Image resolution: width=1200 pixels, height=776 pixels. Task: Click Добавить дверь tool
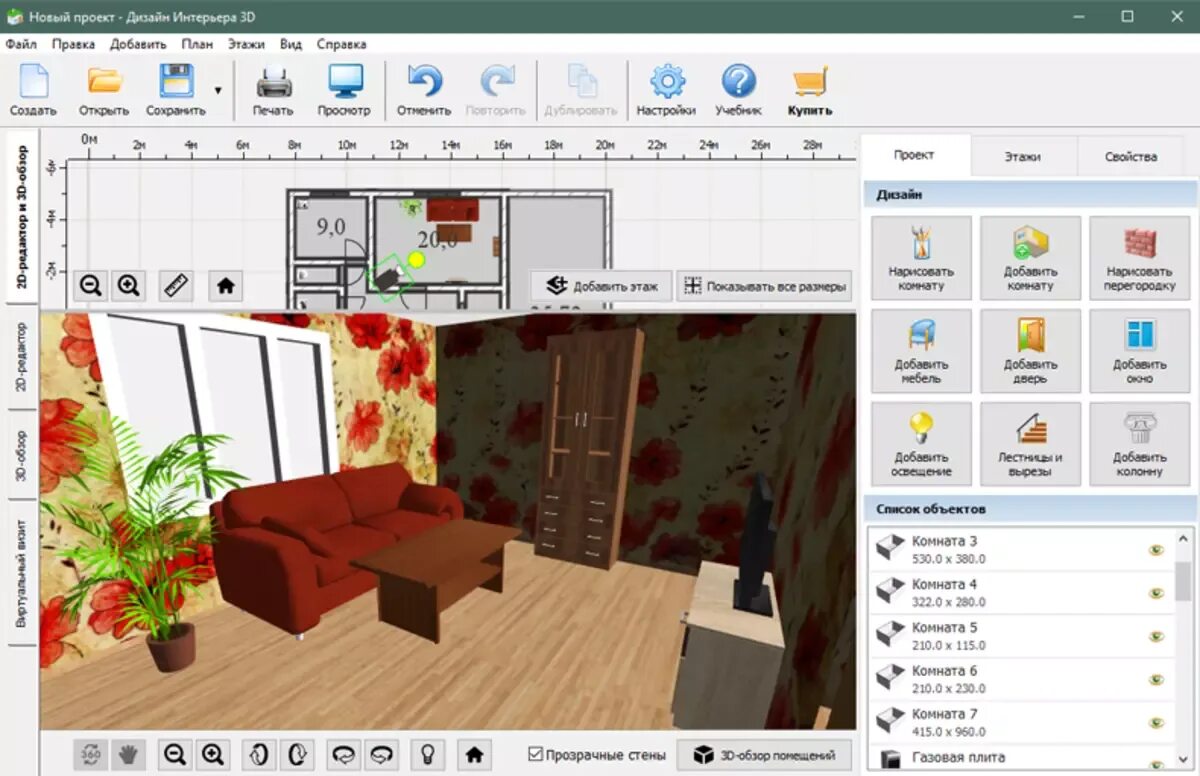[1030, 351]
